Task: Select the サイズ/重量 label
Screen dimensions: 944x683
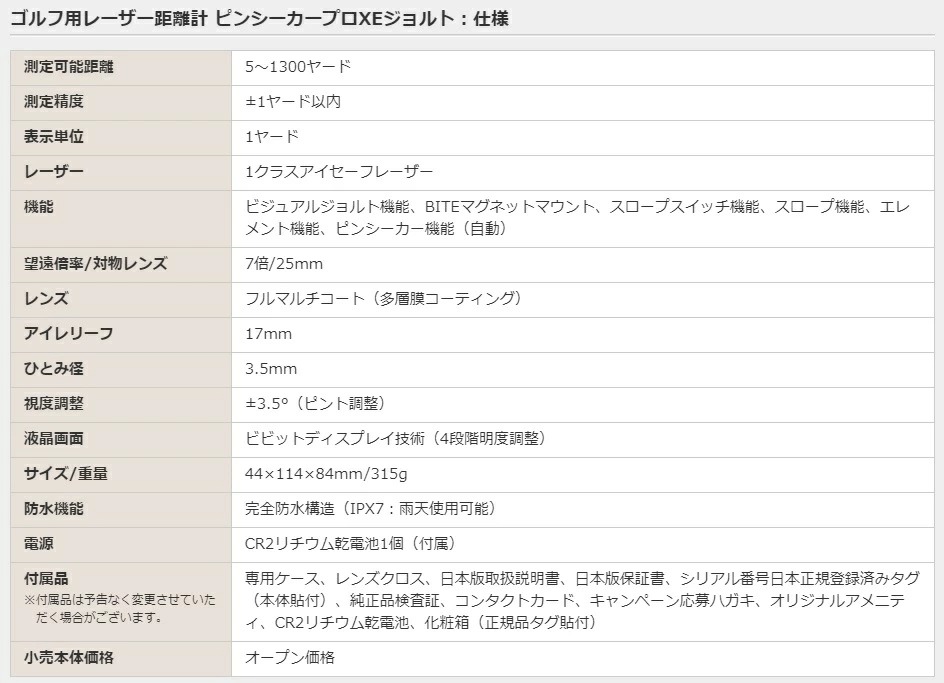Action: pyautogui.click(x=66, y=474)
